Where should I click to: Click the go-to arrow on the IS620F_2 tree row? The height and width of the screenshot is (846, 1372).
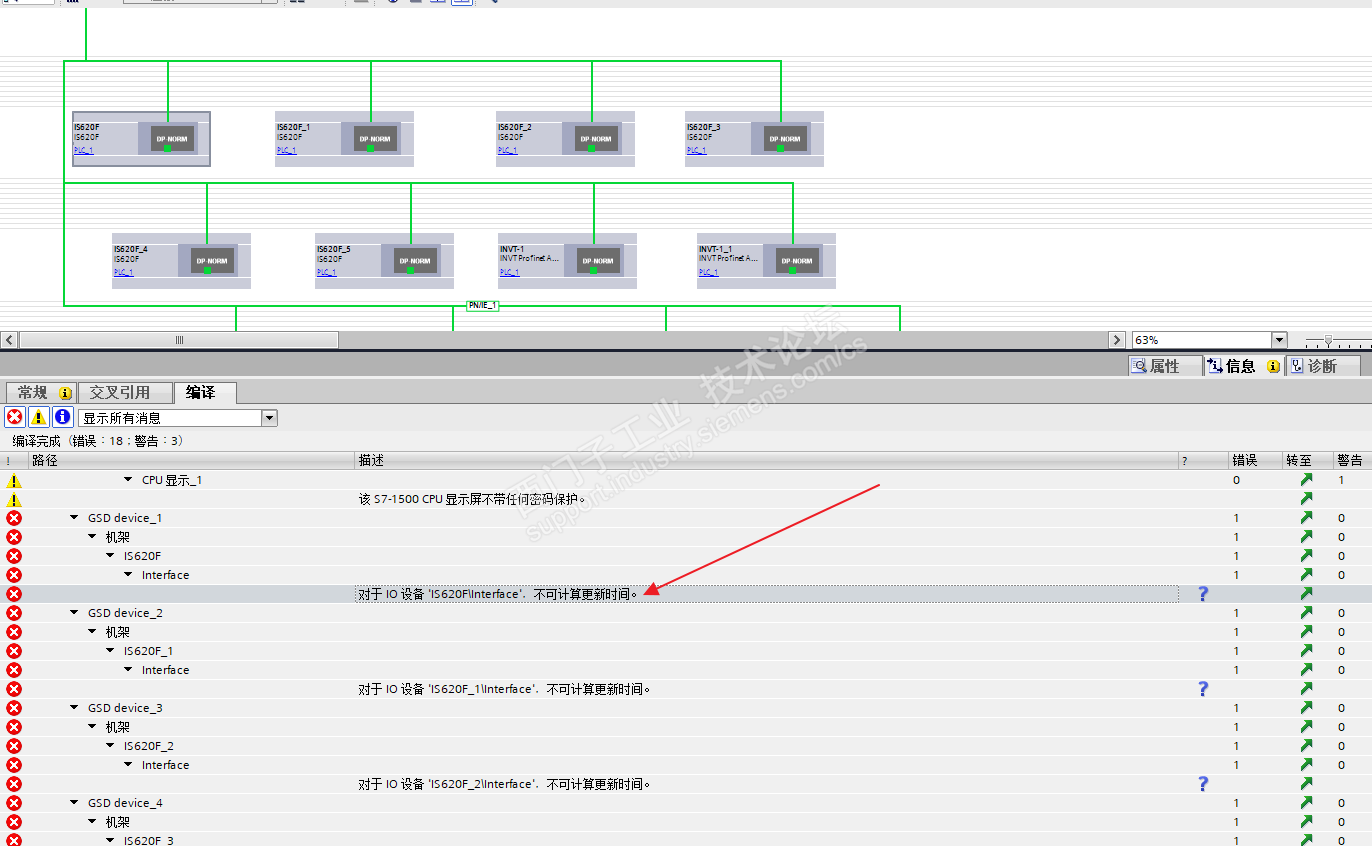1306,746
